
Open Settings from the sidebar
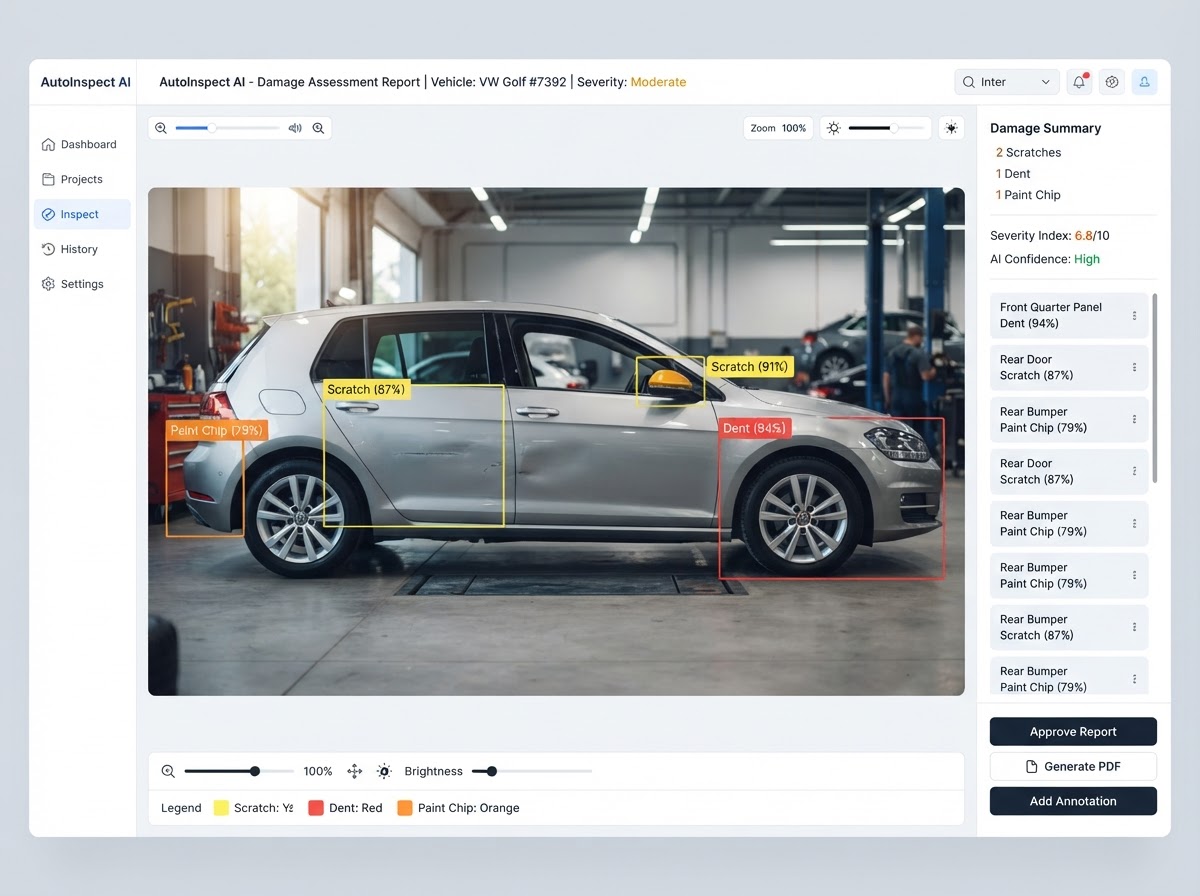[82, 284]
